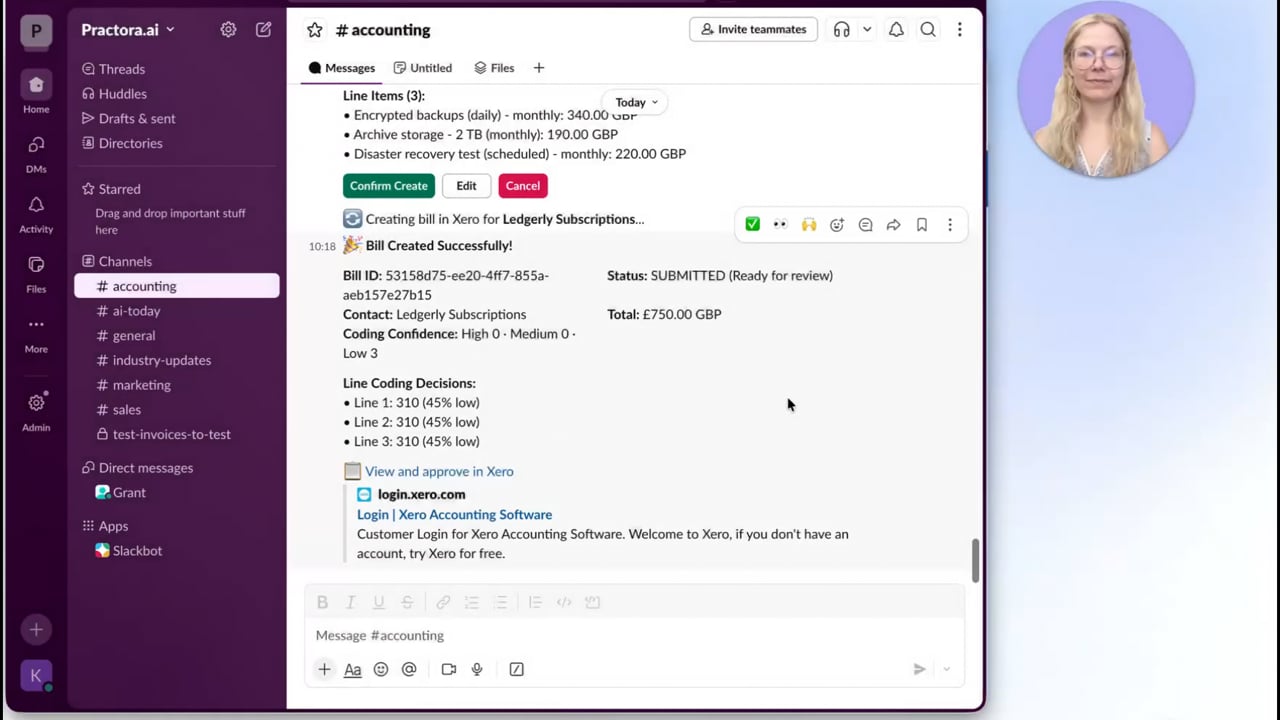1280x720 pixels.
Task: Open user profile avatar K
Action: [x=36, y=675]
